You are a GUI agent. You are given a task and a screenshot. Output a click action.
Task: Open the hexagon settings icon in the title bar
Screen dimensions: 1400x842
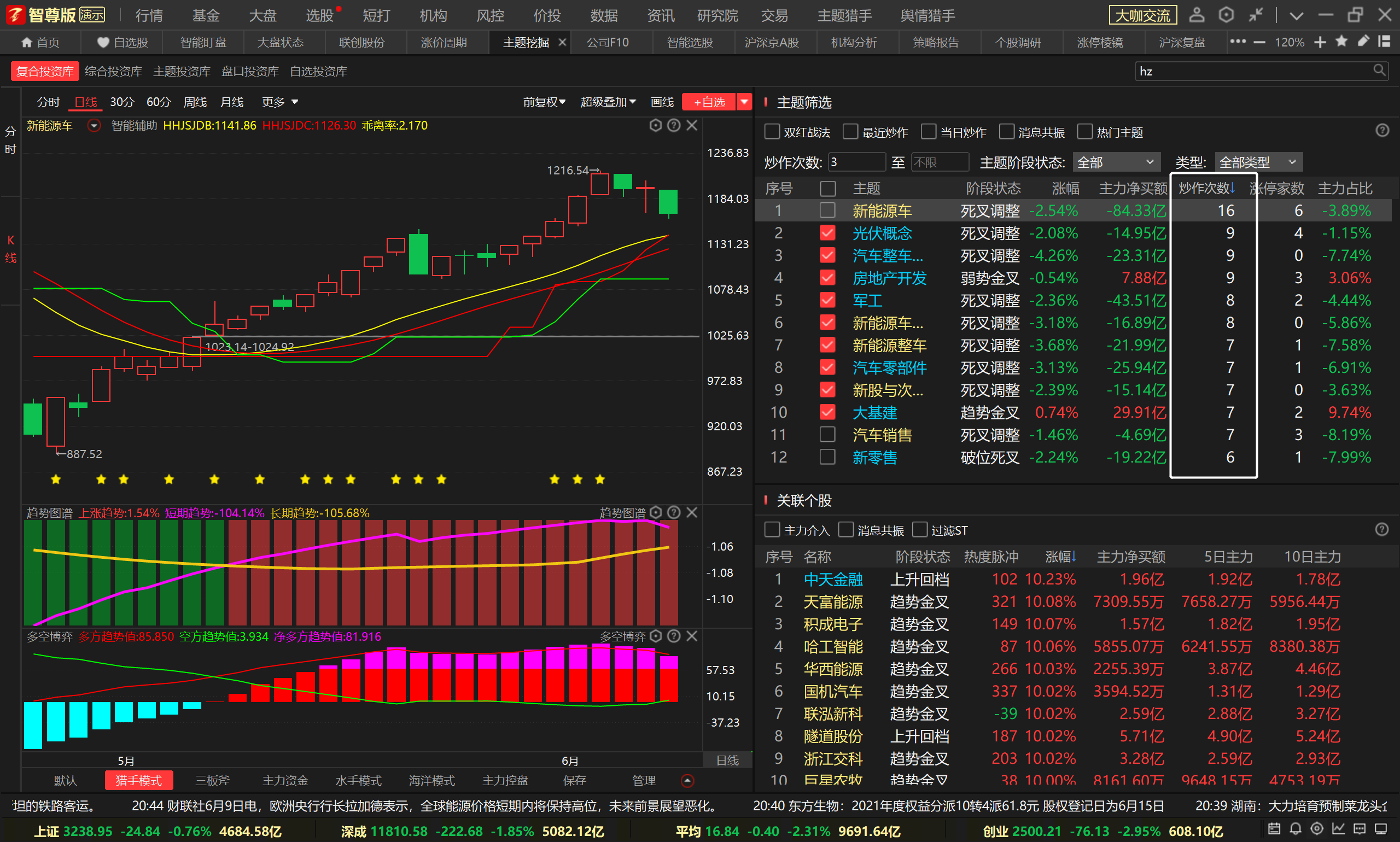(1226, 15)
